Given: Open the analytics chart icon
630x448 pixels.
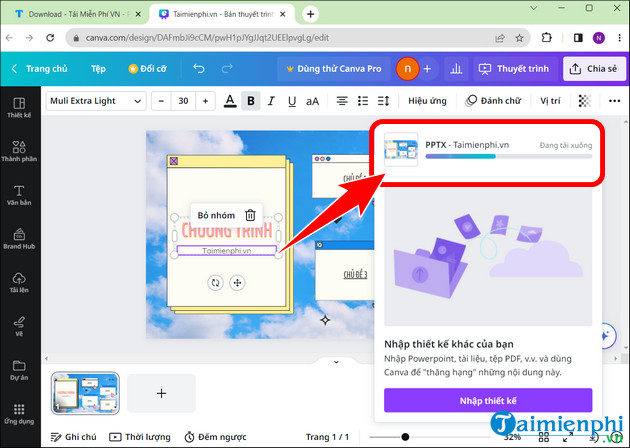Looking at the screenshot, I should click(x=456, y=69).
